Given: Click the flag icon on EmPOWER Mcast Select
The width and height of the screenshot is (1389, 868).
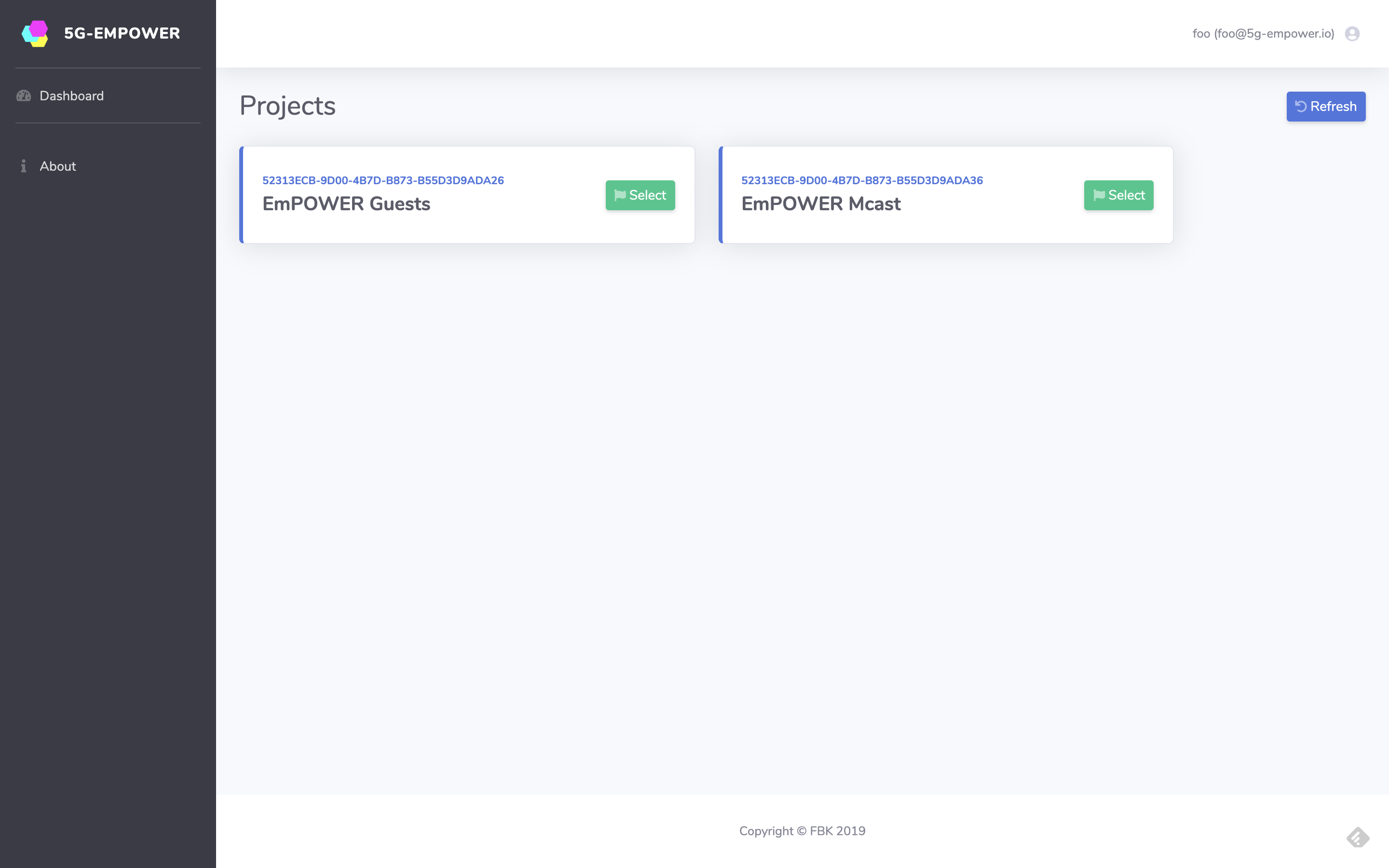Looking at the screenshot, I should (x=1099, y=195).
